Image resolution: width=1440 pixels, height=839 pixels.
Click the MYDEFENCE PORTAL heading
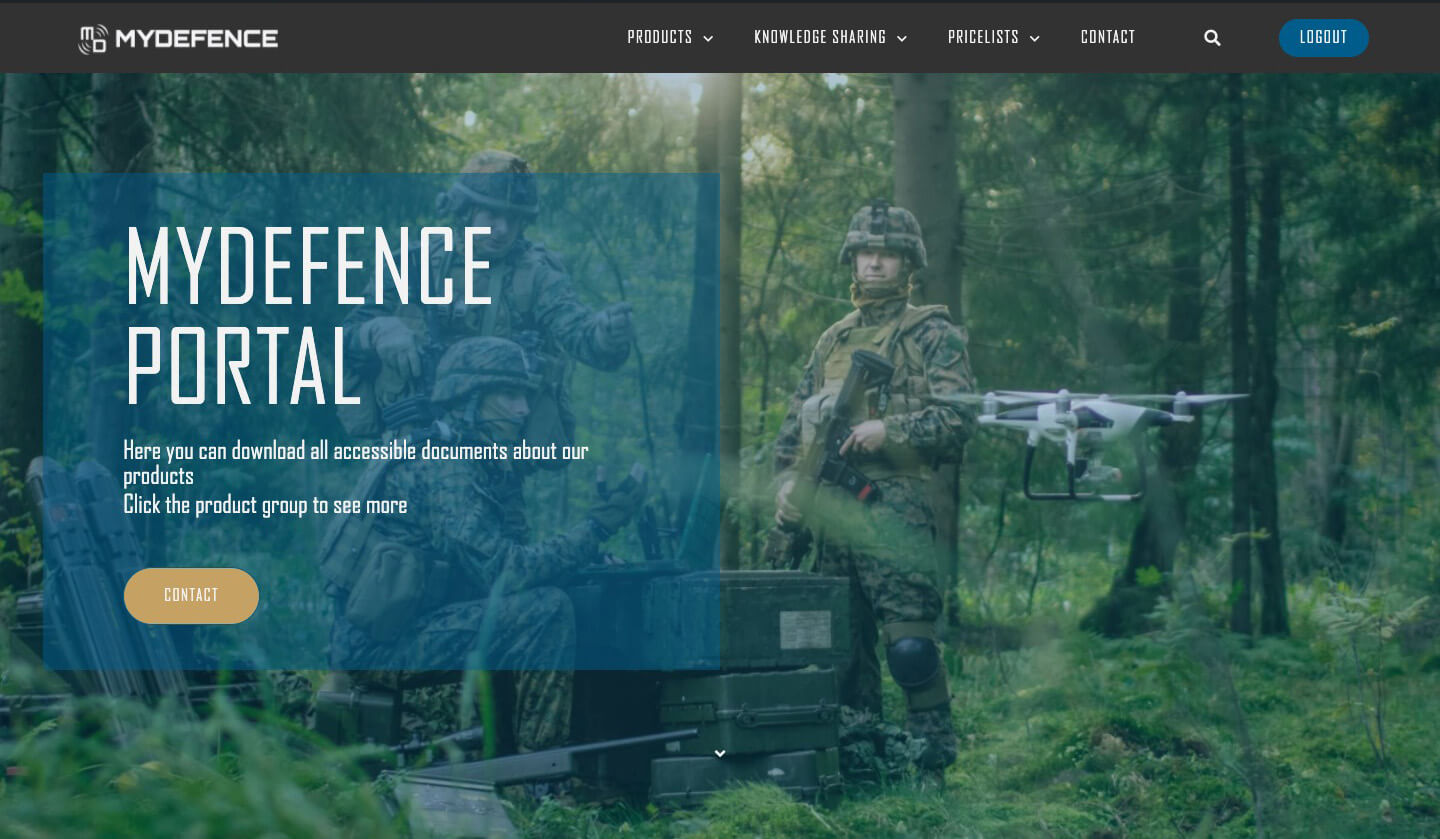(x=309, y=315)
